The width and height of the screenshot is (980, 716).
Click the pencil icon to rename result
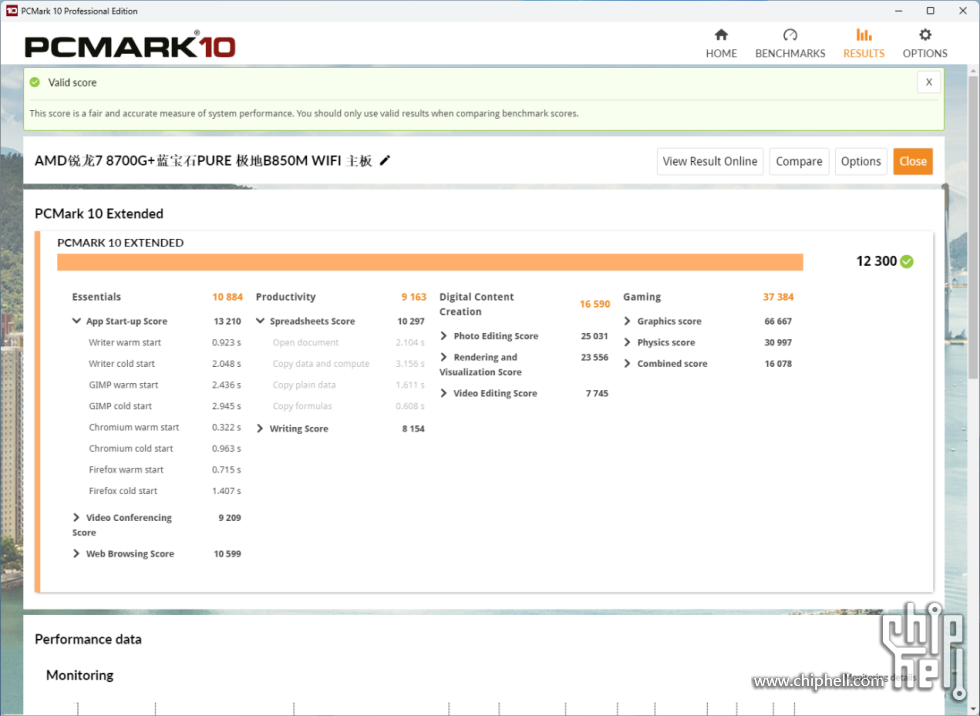[385, 161]
